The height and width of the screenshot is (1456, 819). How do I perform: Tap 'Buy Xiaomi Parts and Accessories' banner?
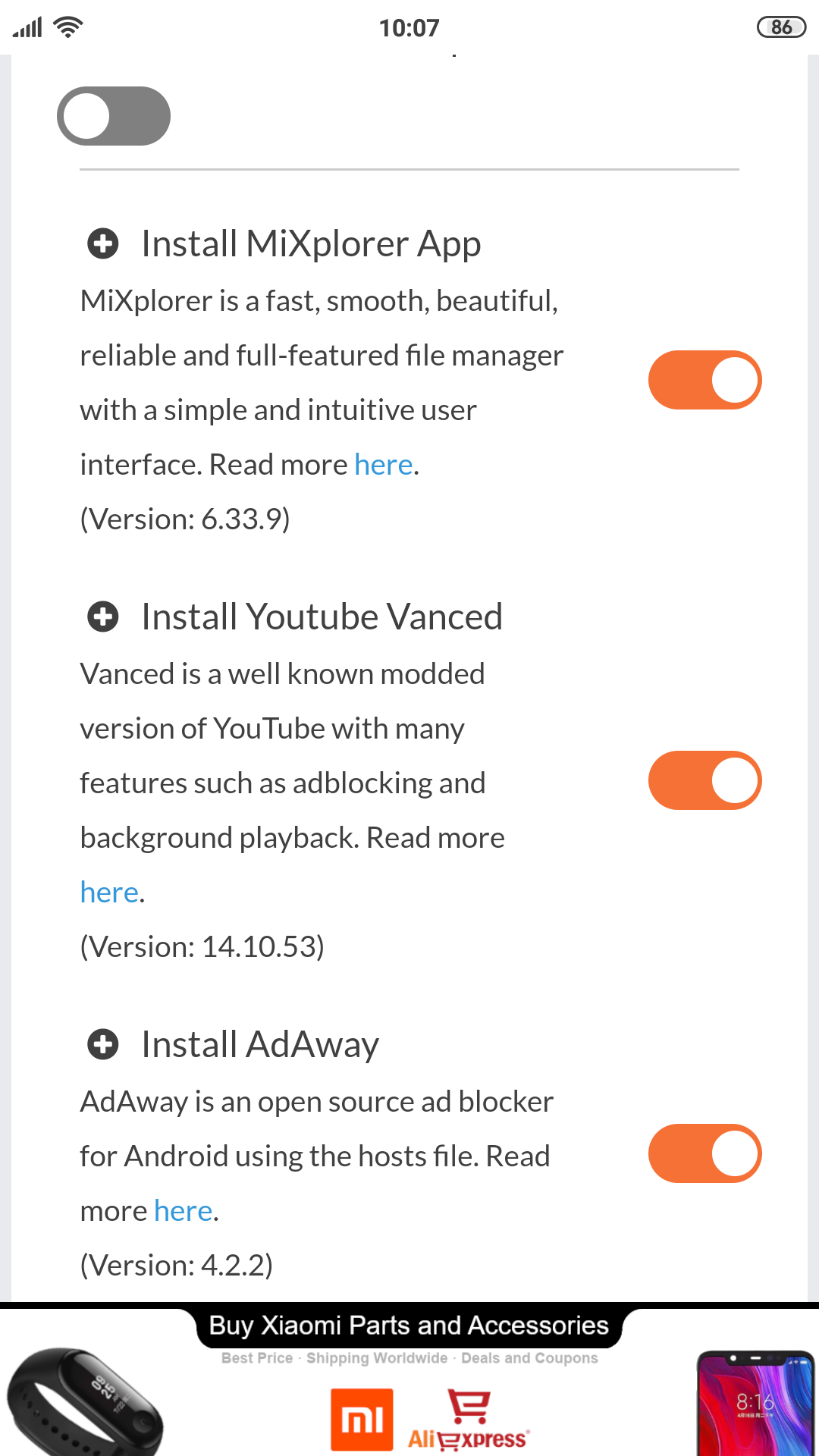click(409, 1326)
